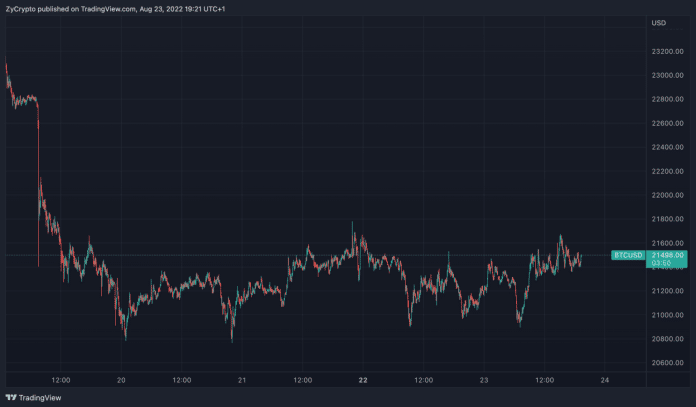Click the 21800.00 price axis label
Image resolution: width=696 pixels, height=407 pixels.
coord(666,220)
